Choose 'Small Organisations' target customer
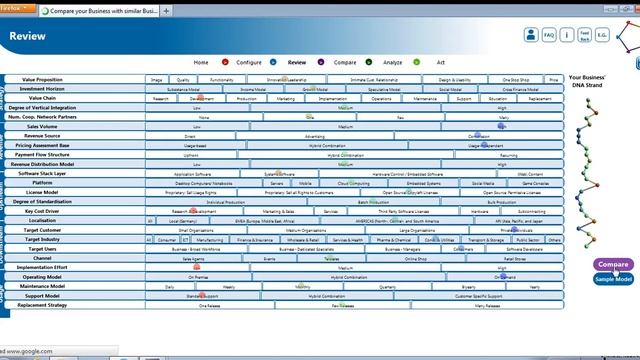Viewport: 640px width, 360px height. coord(196,231)
